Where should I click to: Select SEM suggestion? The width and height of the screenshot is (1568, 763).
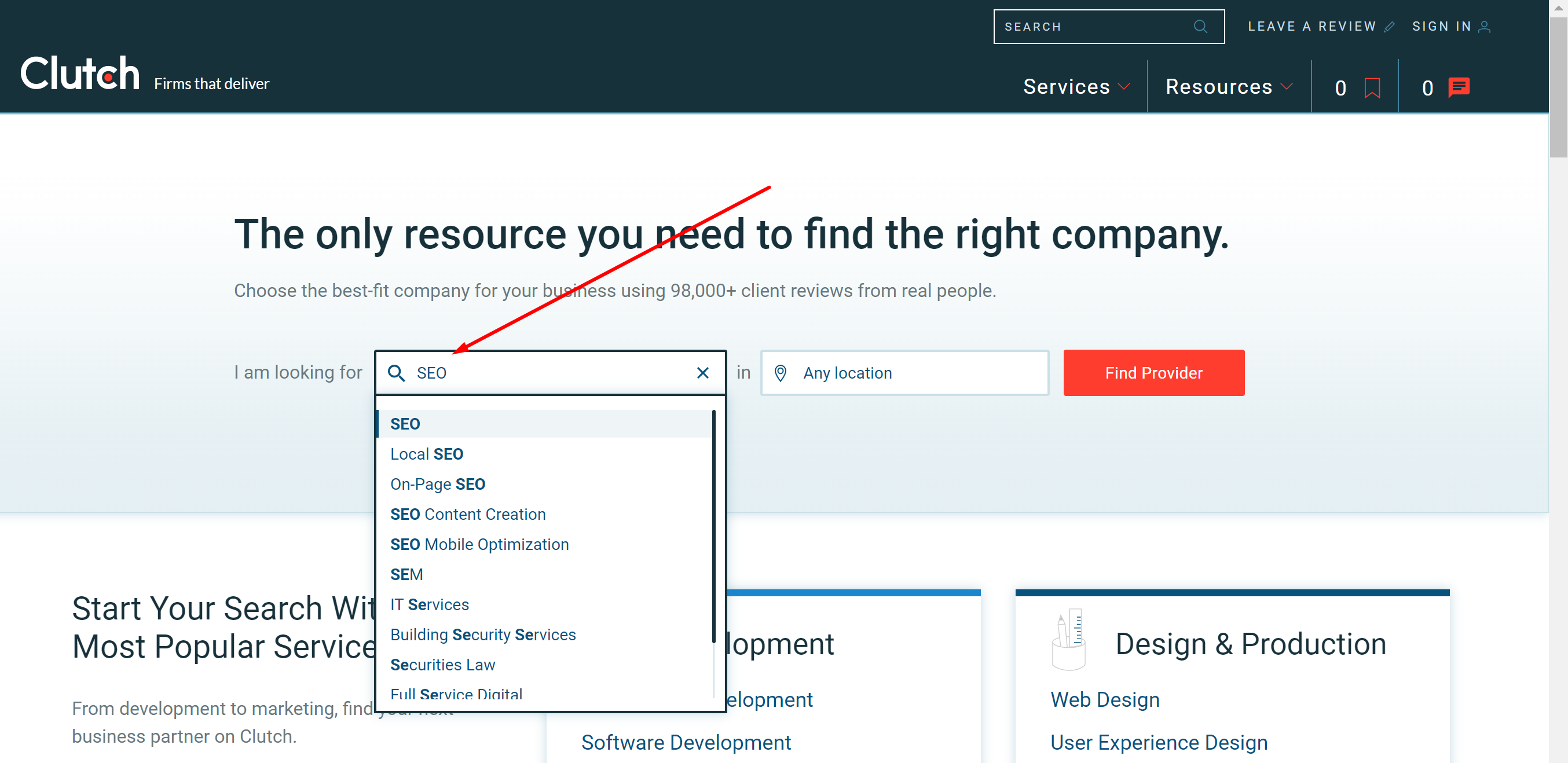coord(544,574)
